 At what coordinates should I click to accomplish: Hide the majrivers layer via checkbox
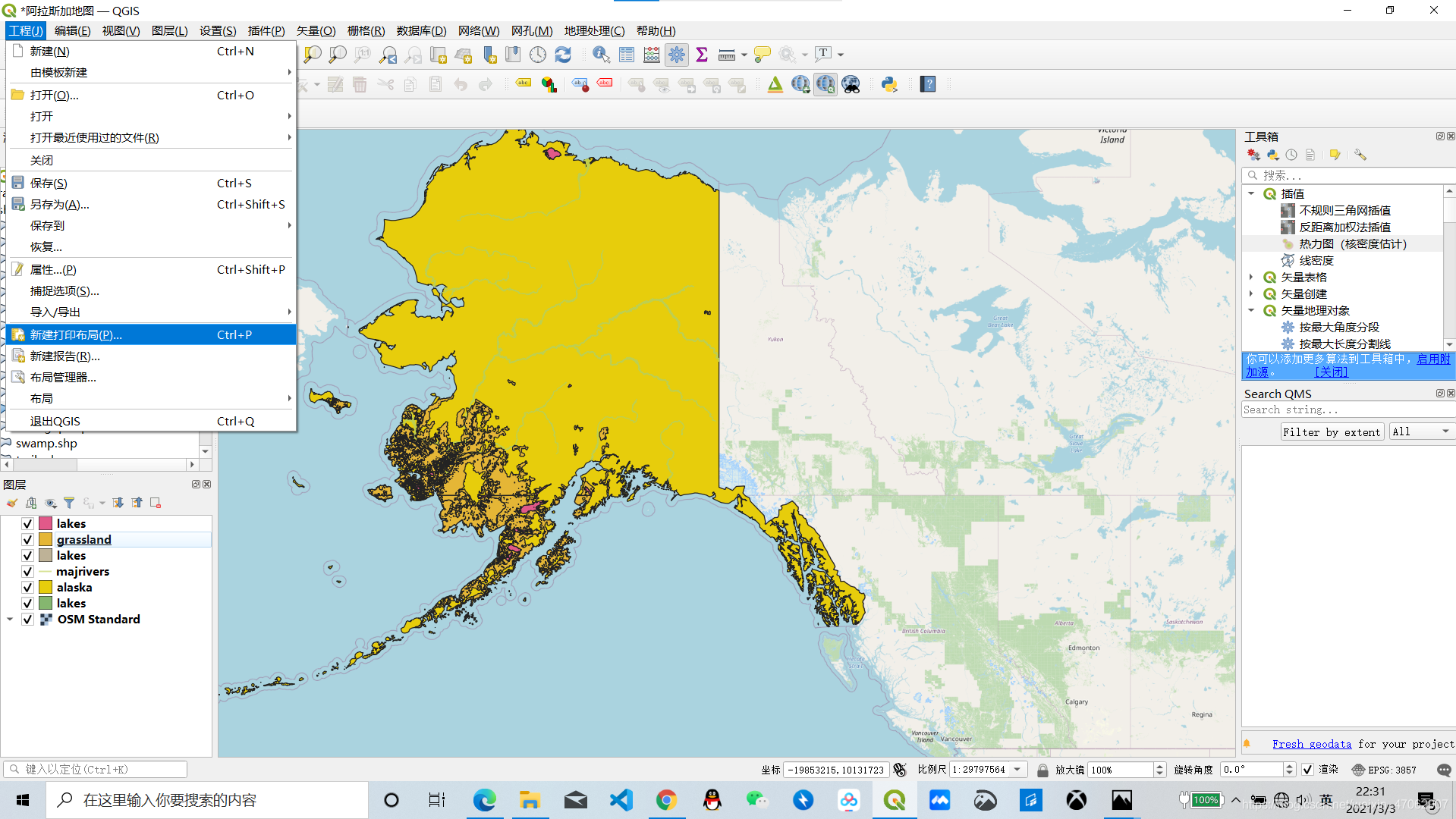click(27, 572)
